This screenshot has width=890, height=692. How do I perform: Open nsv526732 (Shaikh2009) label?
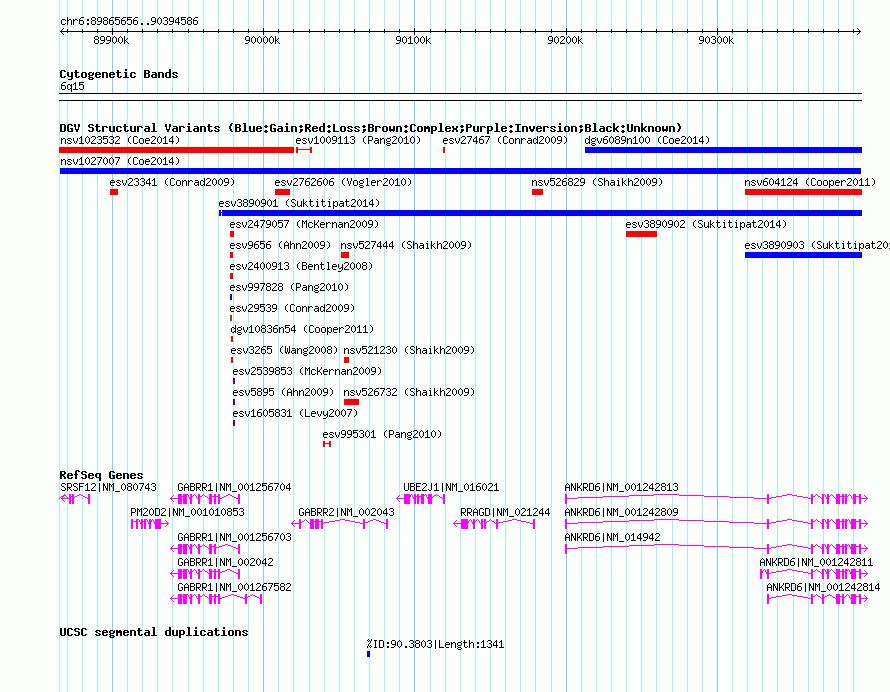(x=409, y=392)
